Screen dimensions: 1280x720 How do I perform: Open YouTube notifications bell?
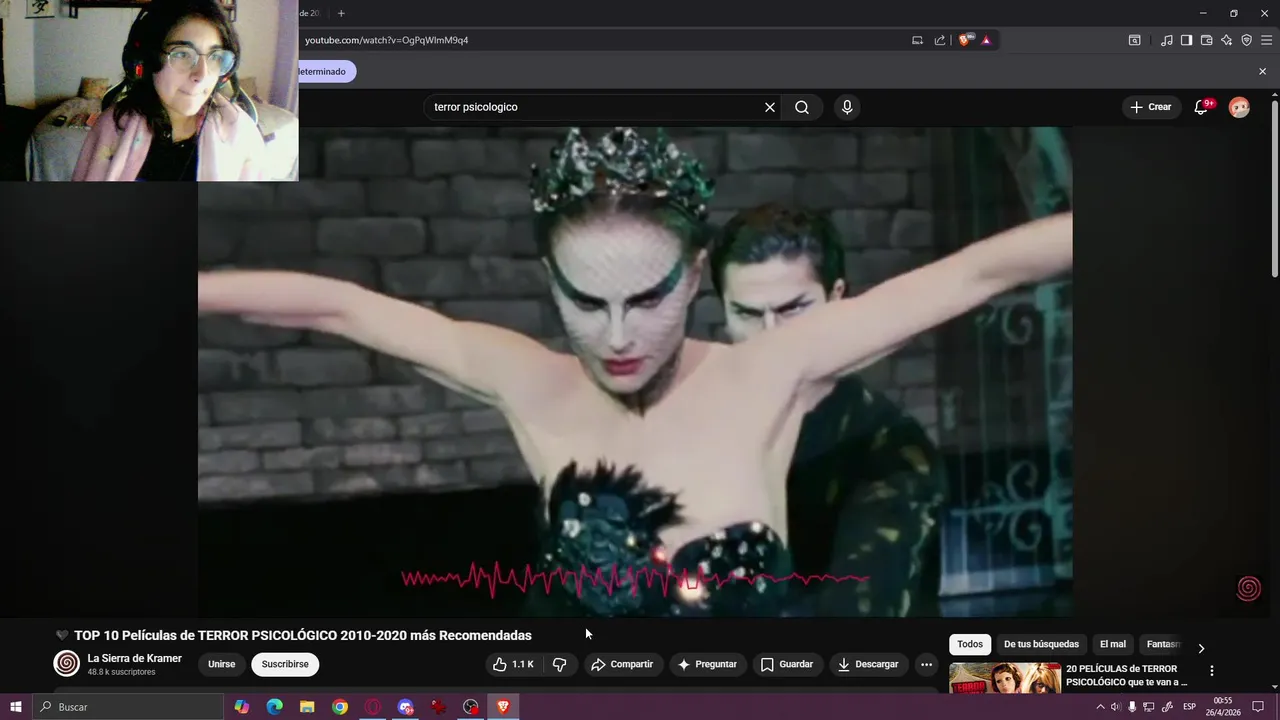(x=1201, y=107)
